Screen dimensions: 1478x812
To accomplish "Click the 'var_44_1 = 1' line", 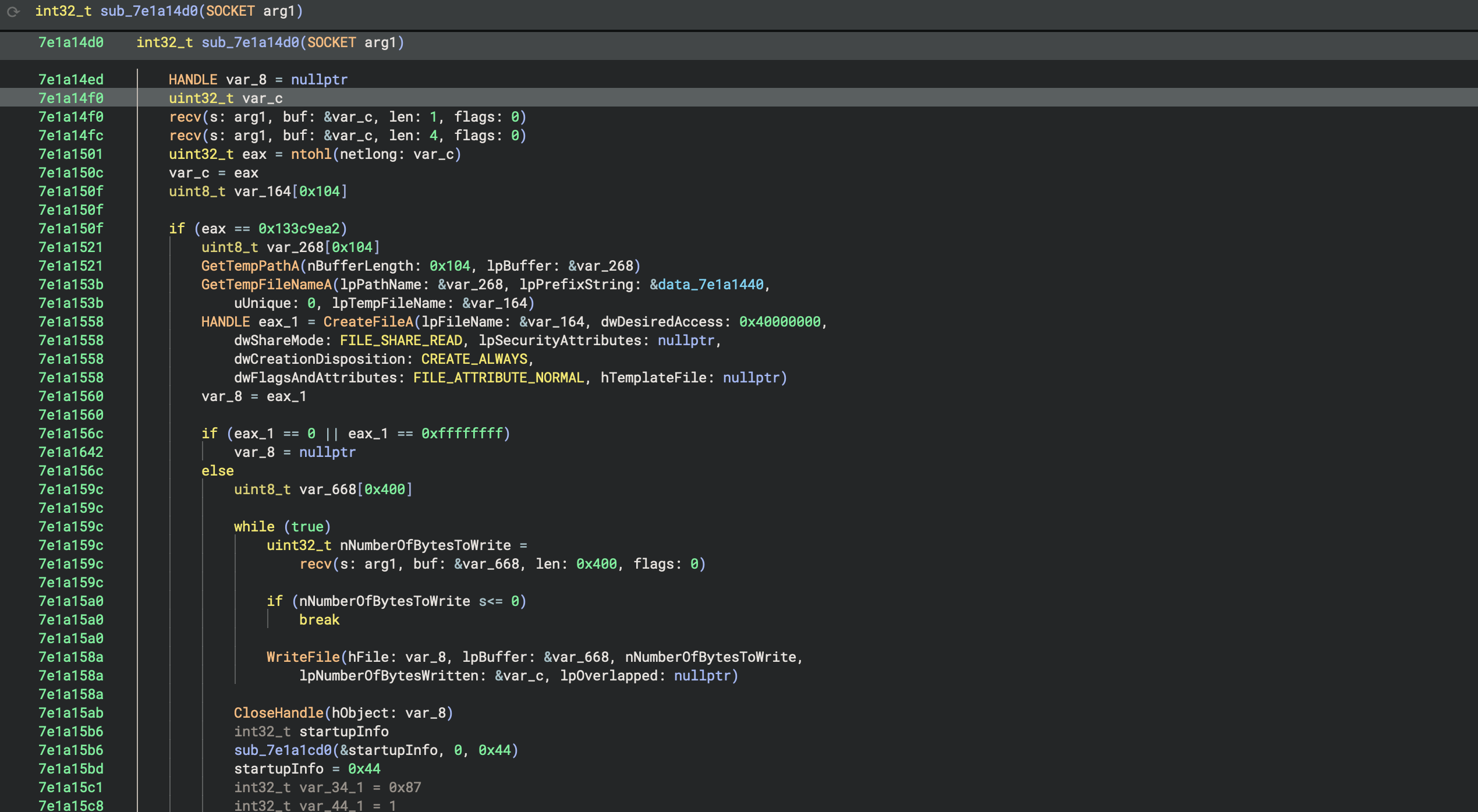I will 315,806.
